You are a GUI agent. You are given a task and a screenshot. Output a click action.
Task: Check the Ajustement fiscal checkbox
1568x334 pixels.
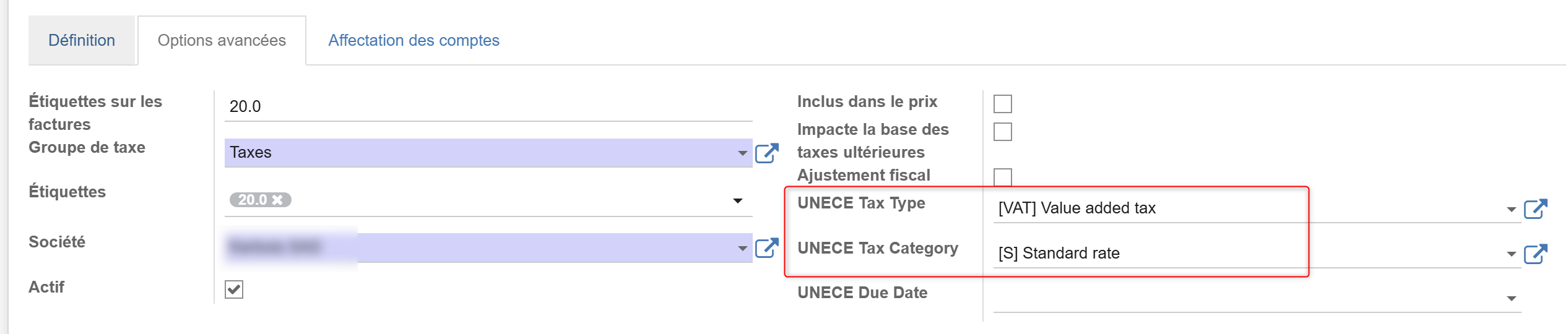pyautogui.click(x=1002, y=177)
